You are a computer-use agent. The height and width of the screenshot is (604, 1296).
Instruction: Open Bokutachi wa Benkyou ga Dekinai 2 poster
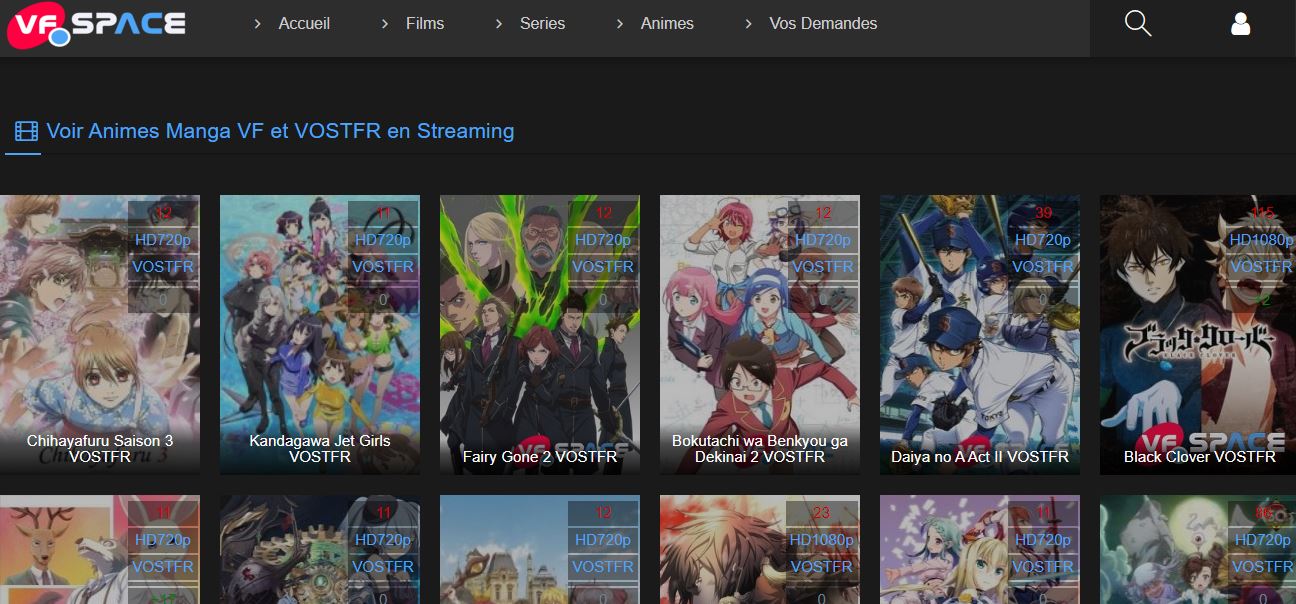click(x=760, y=334)
